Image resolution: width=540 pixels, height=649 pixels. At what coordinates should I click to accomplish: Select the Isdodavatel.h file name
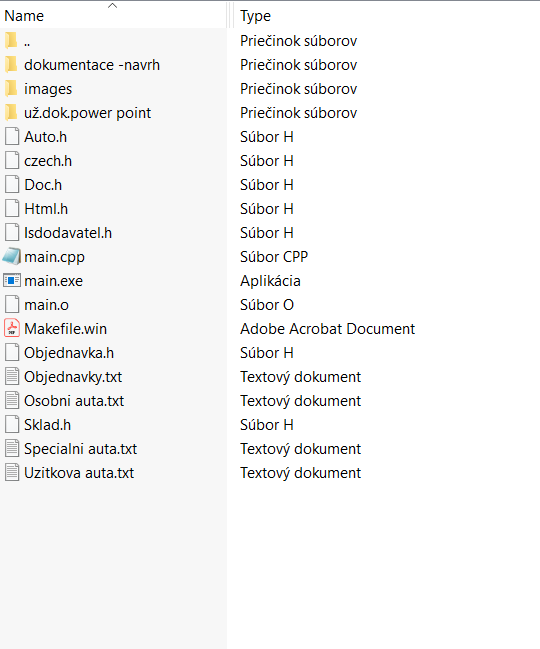(68, 233)
